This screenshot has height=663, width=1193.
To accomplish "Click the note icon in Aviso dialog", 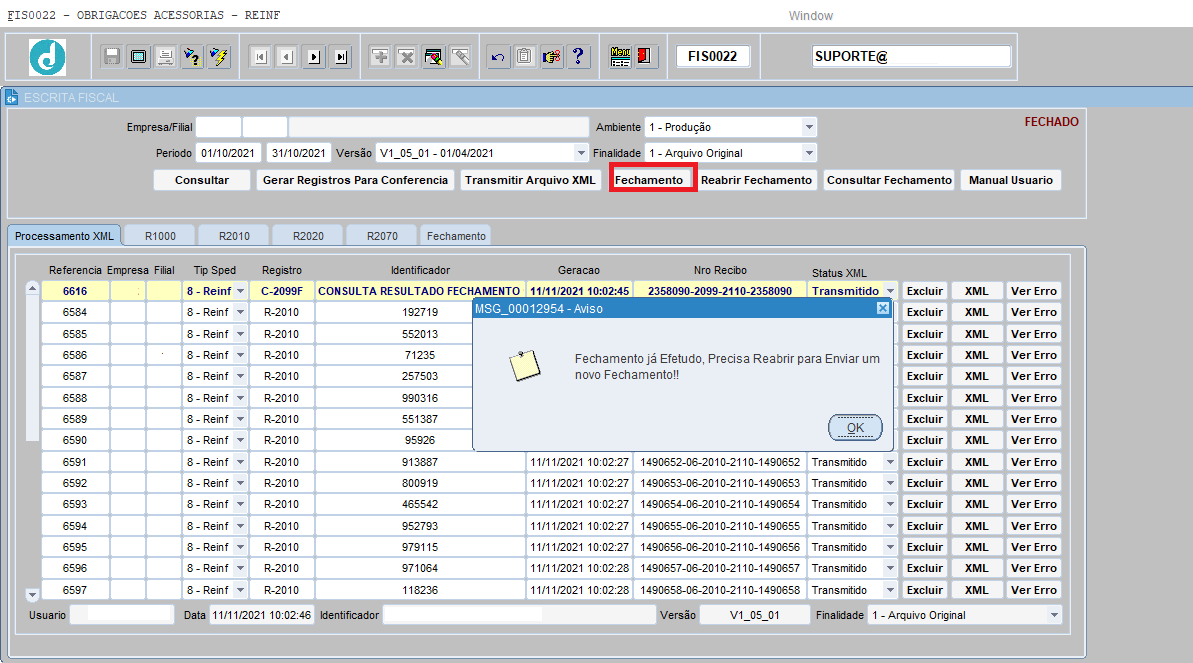I will (524, 365).
